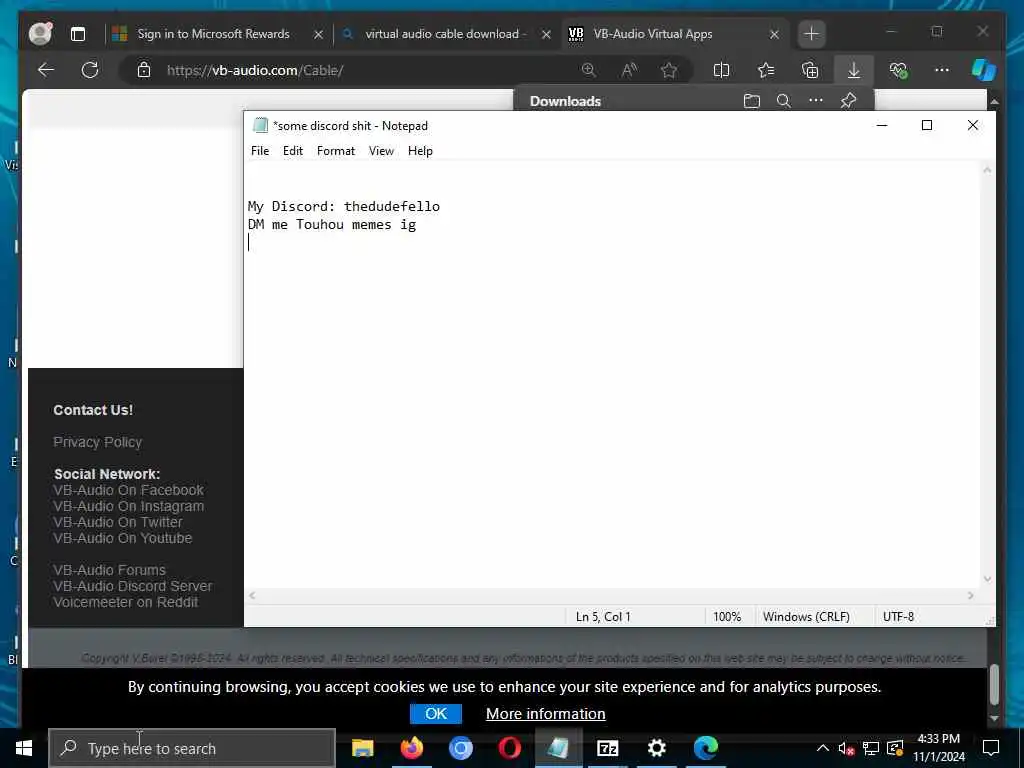The height and width of the screenshot is (768, 1024).
Task: Open a new Edge tab
Action: (812, 34)
